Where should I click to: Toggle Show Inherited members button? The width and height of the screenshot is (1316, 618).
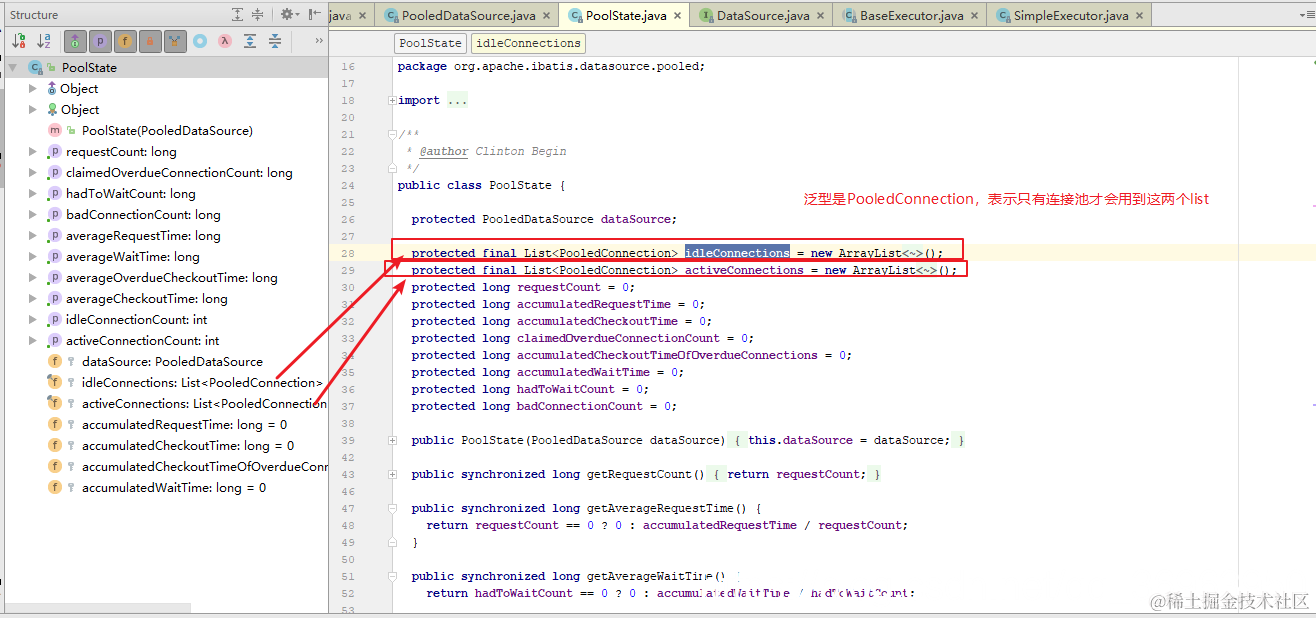pos(75,41)
